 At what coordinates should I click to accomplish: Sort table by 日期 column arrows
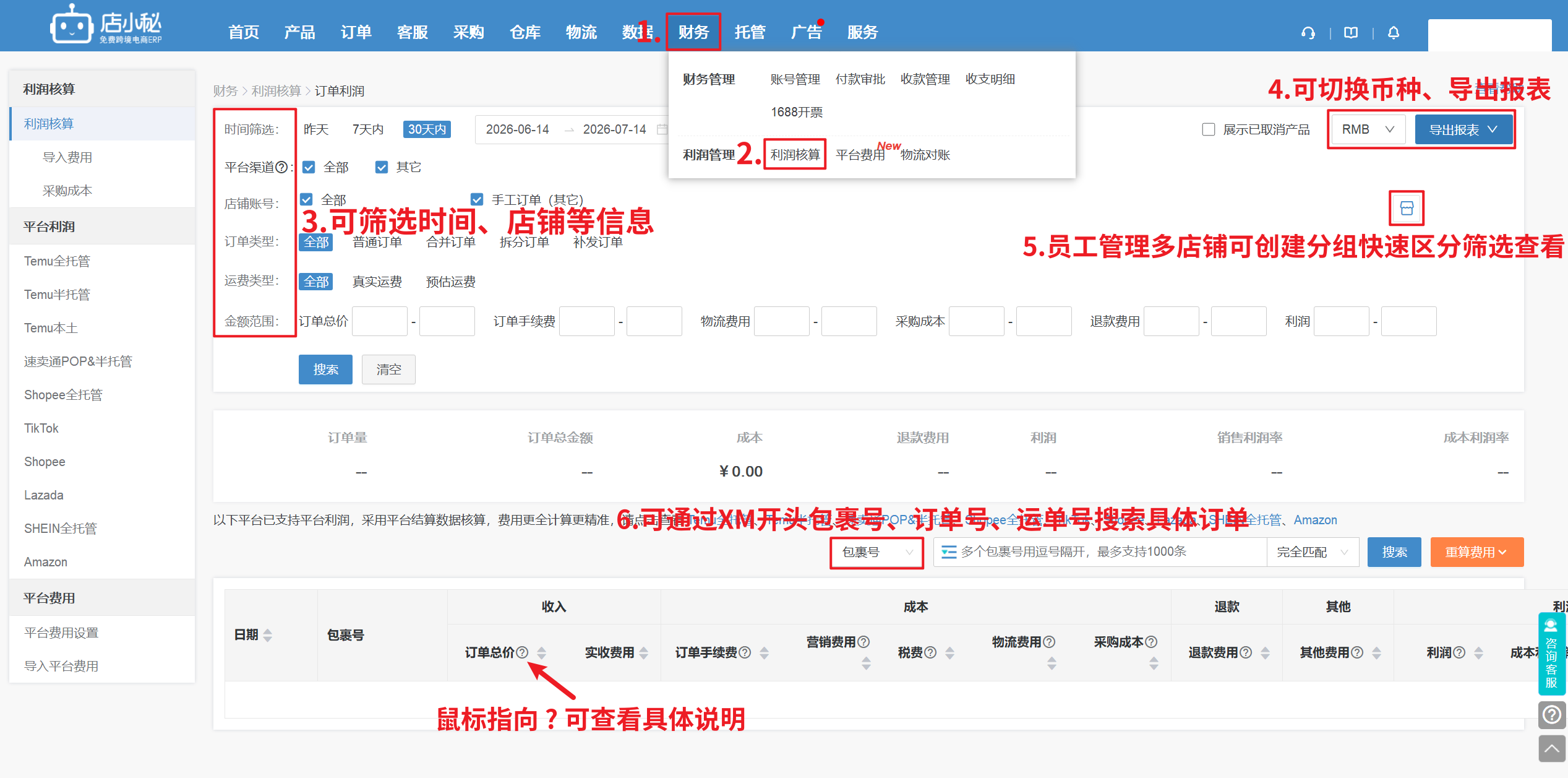[268, 635]
